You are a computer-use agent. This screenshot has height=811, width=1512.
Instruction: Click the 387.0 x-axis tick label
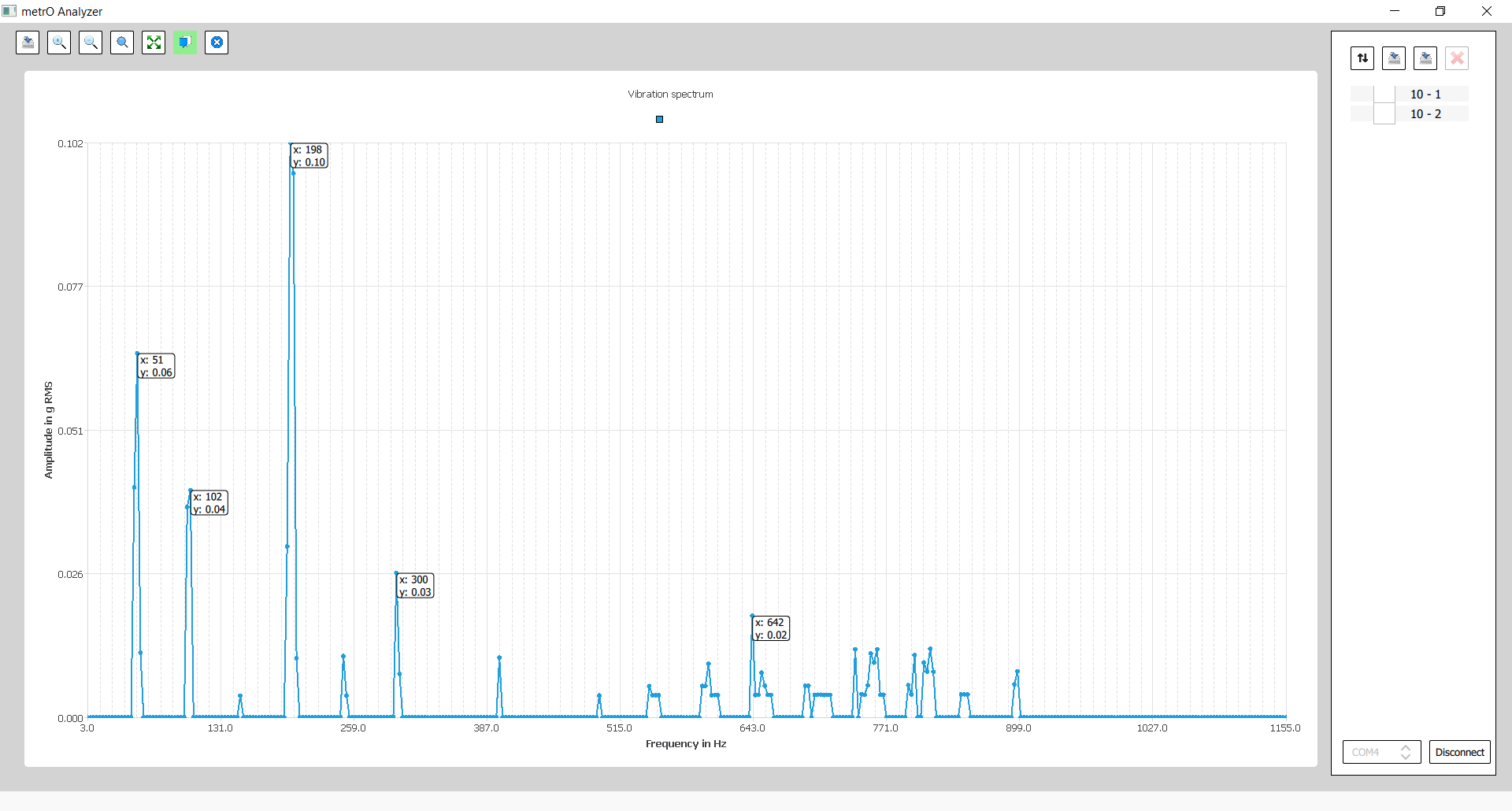[486, 728]
